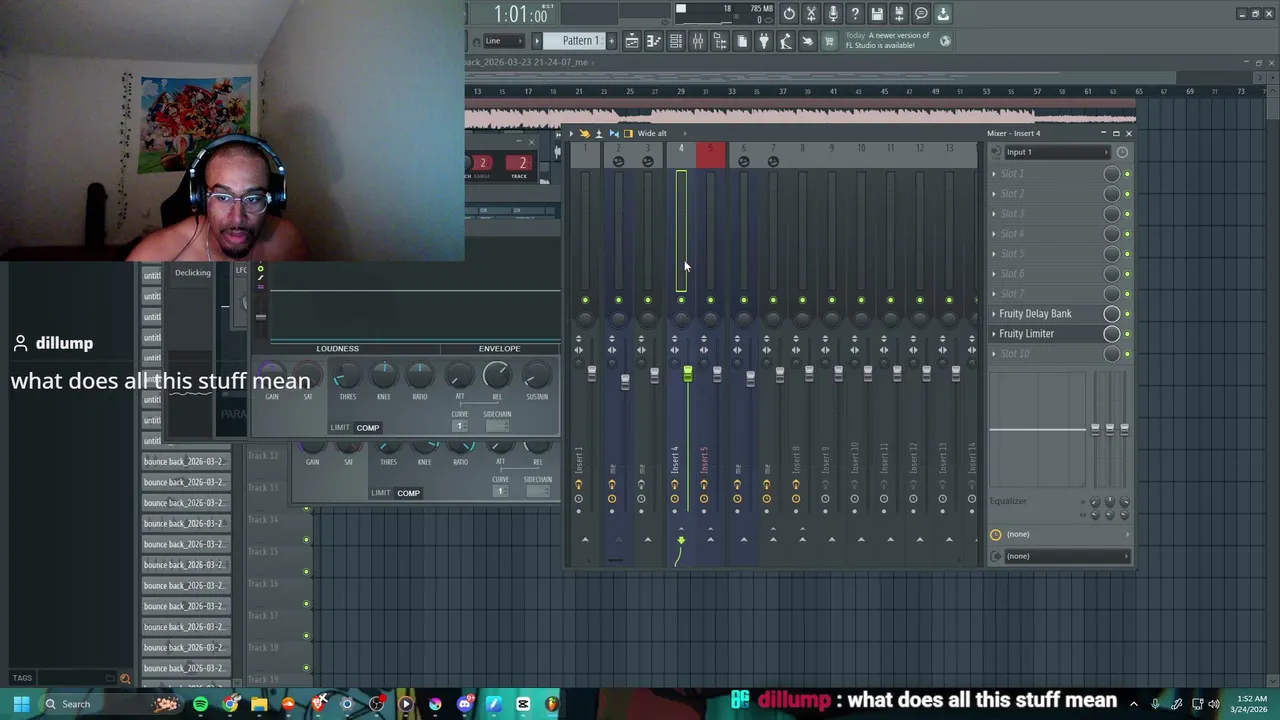Open the project info speech bubble icon
This screenshot has width=1280, height=720.
click(x=921, y=14)
